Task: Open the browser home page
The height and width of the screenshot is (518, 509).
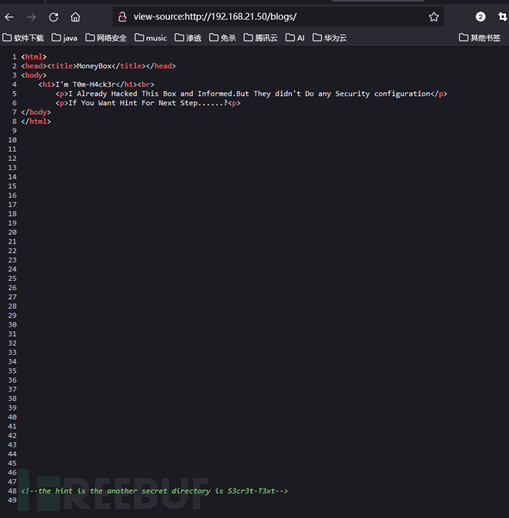Action: [75, 17]
